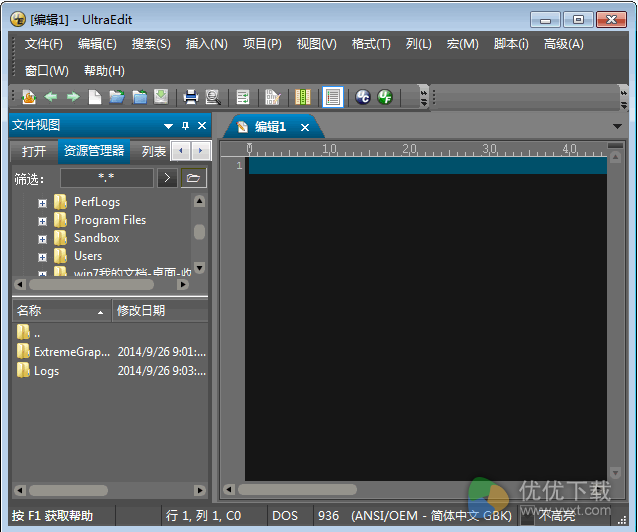Open the 列(L) menu
The image size is (638, 532).
click(x=419, y=44)
